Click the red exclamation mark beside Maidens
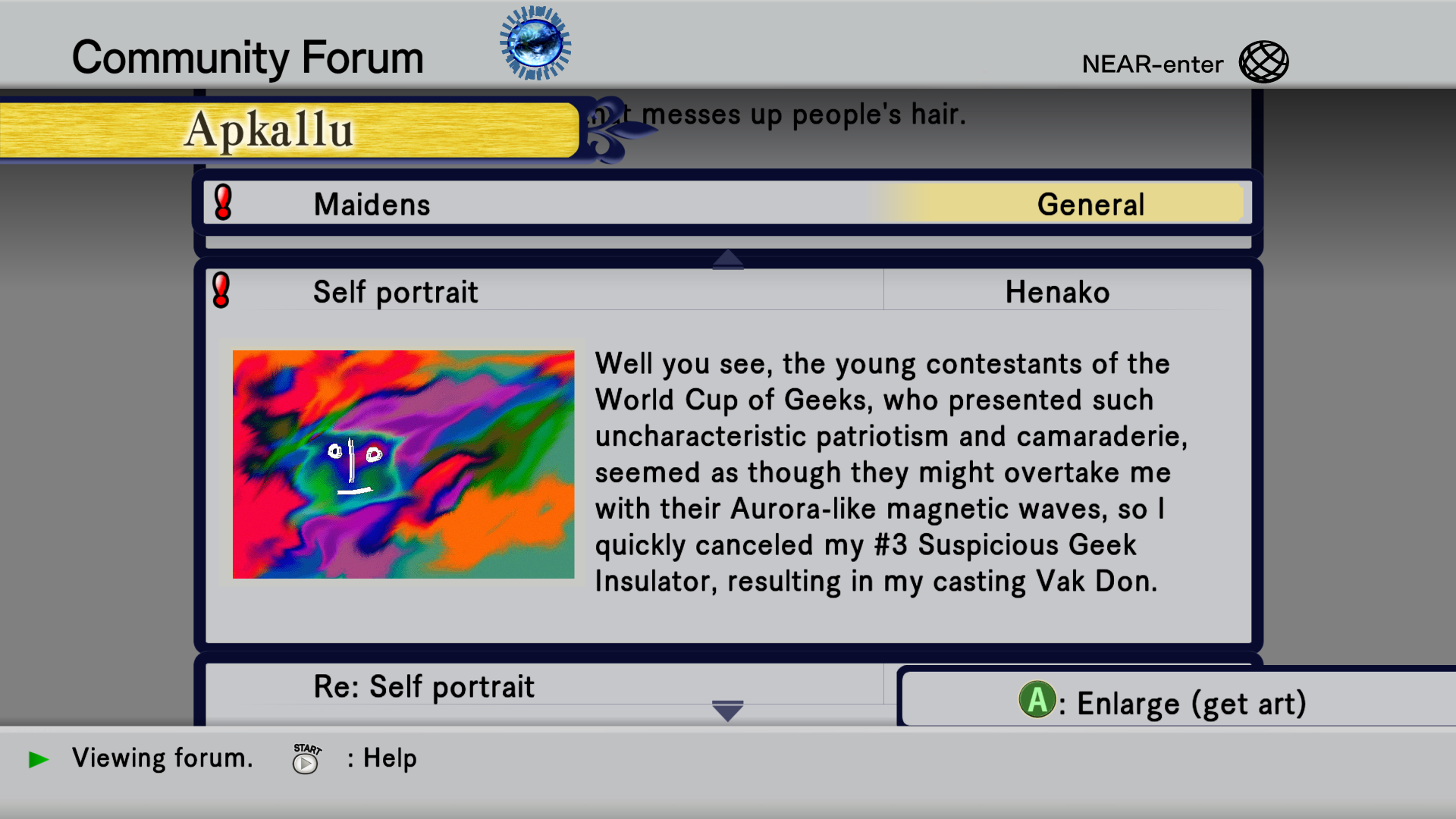 223,202
